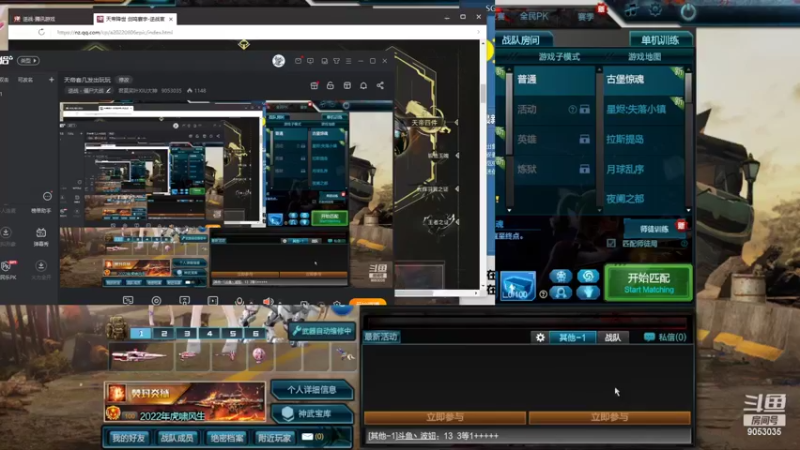Screen dimensions: 800x450
Task: Click the shirt skin icon in Douyu title bar
Action: (336, 61)
